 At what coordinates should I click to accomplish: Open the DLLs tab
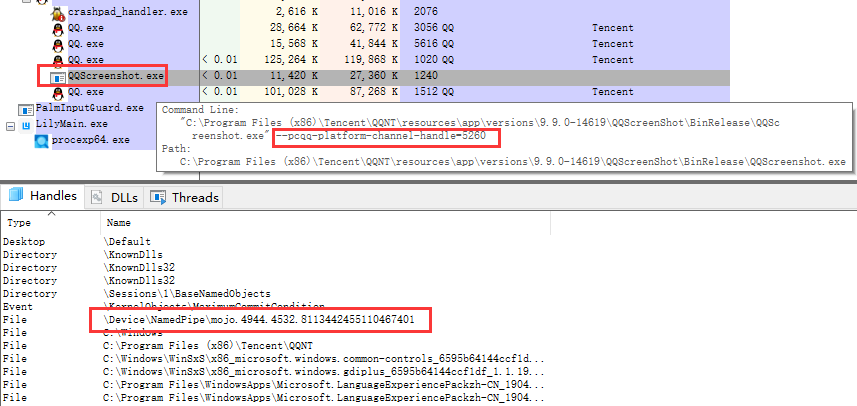[114, 197]
